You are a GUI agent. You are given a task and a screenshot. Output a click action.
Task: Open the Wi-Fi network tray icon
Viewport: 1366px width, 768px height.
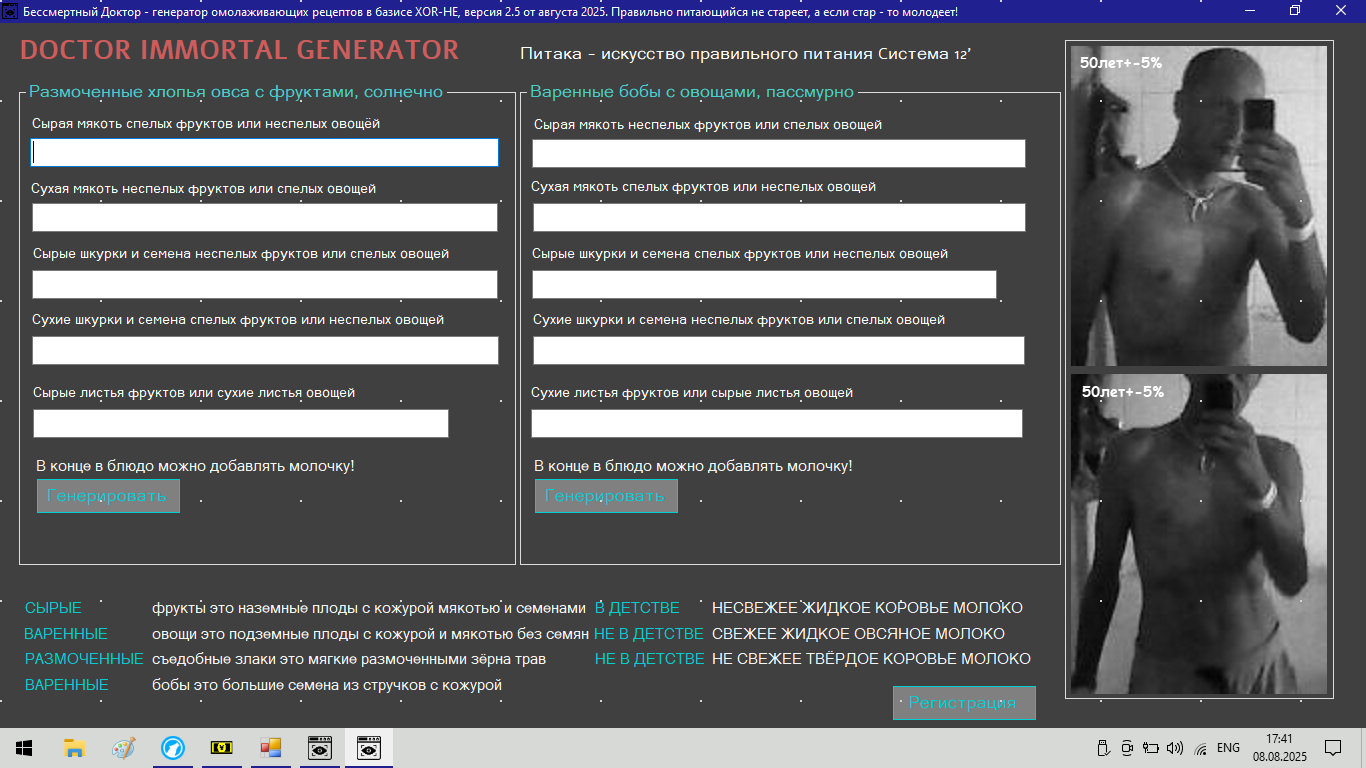[1200, 748]
